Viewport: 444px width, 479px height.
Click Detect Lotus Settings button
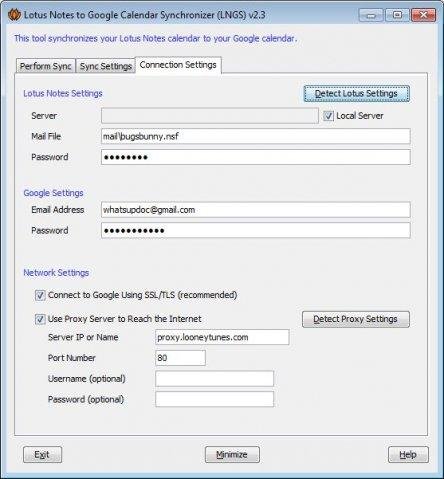click(x=356, y=94)
